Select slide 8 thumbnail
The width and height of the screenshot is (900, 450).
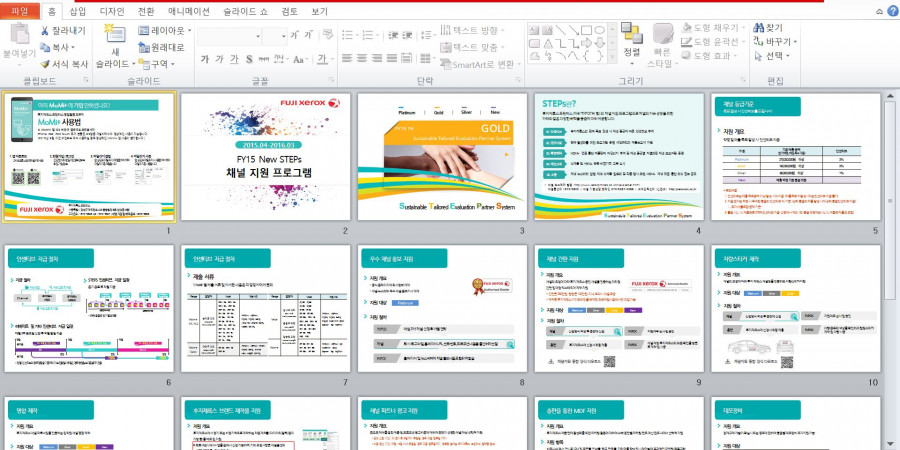coord(442,309)
